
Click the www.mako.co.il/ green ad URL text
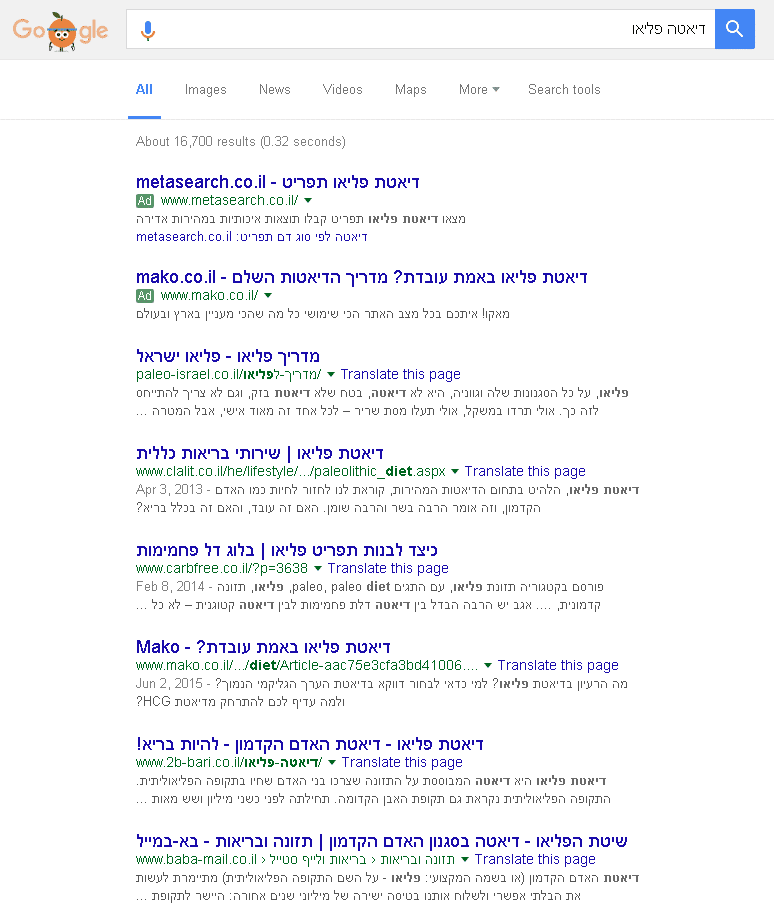209,295
